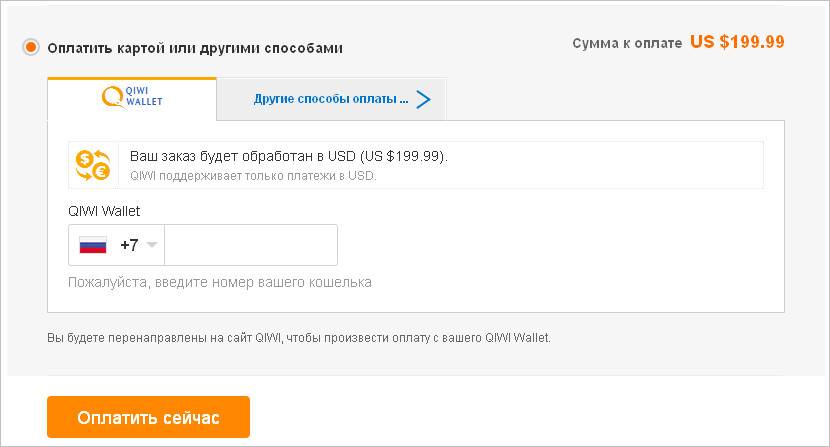
Task: Click the US $199.99 total amount
Action: [x=737, y=42]
